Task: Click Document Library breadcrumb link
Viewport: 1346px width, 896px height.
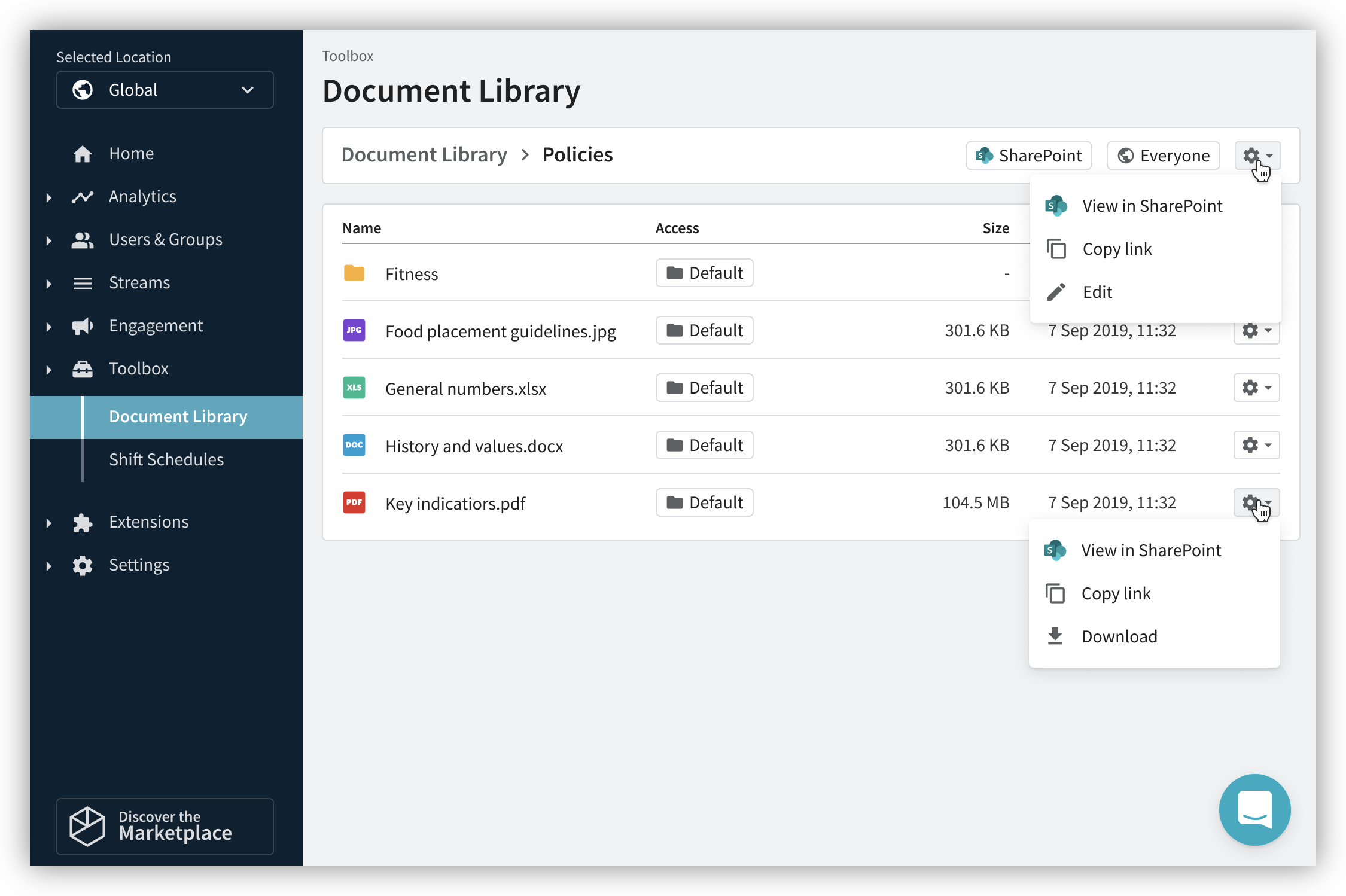Action: (x=424, y=154)
